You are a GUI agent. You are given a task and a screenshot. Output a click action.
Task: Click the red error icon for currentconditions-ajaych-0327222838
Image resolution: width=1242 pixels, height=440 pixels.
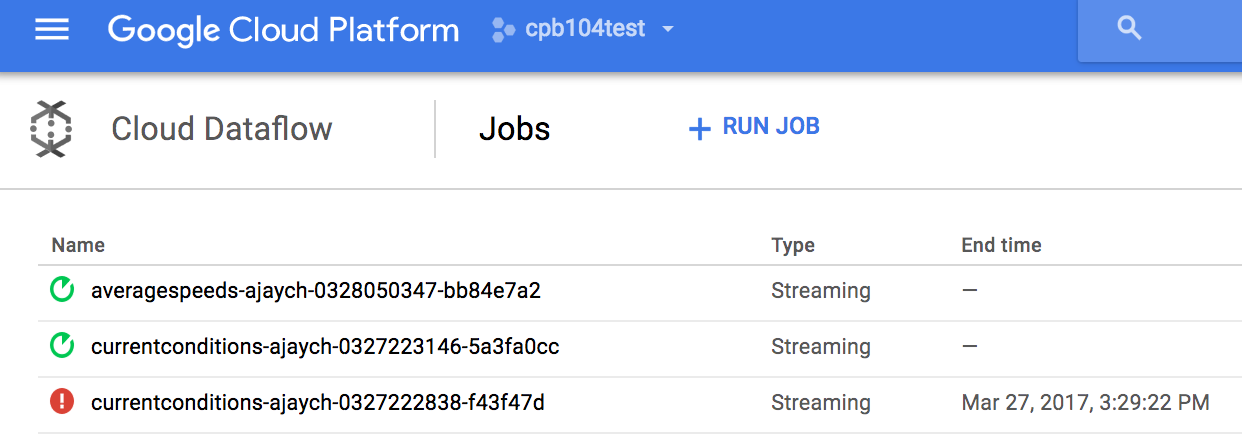pos(62,403)
